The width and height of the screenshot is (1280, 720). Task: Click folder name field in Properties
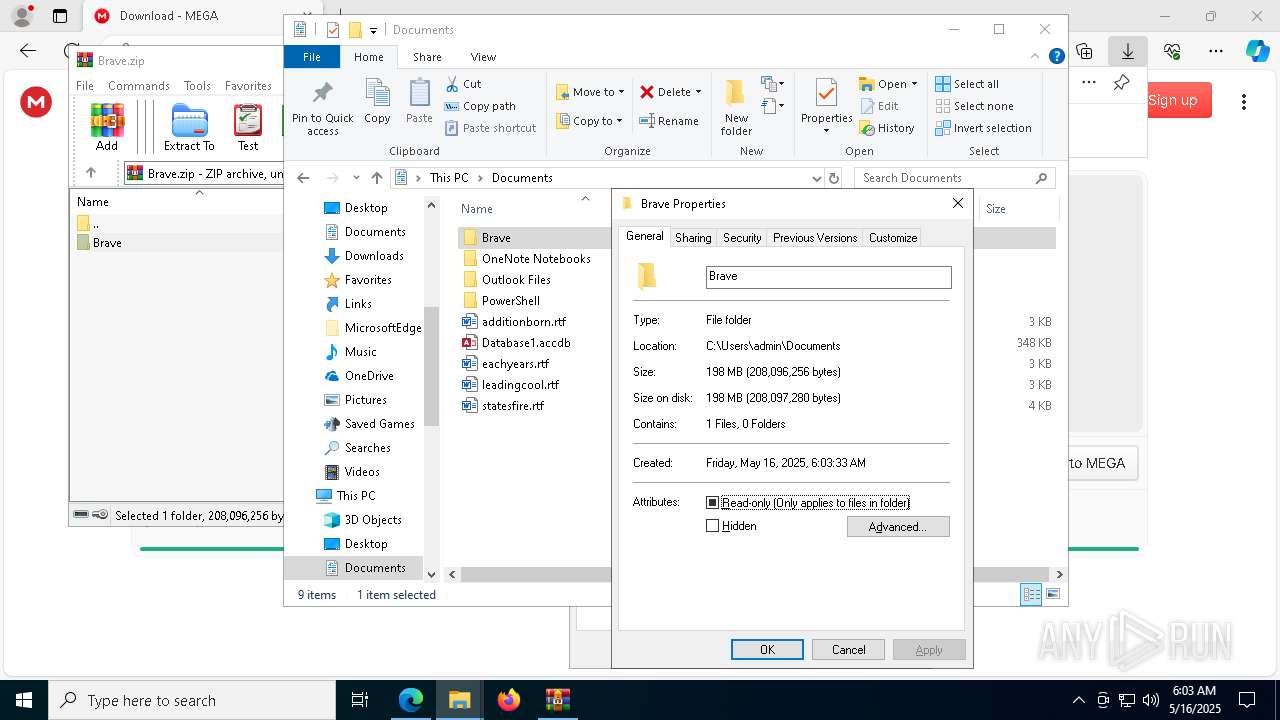click(x=828, y=277)
